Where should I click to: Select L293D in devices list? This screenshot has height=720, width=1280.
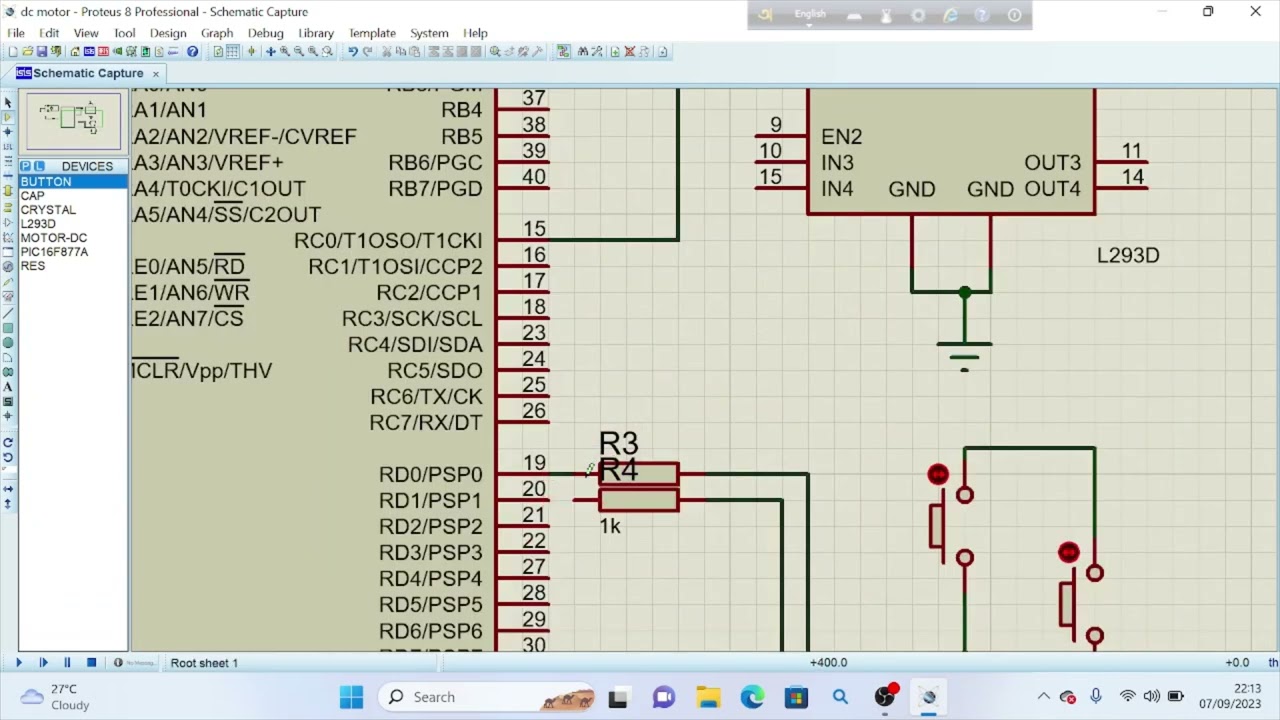pos(73,224)
